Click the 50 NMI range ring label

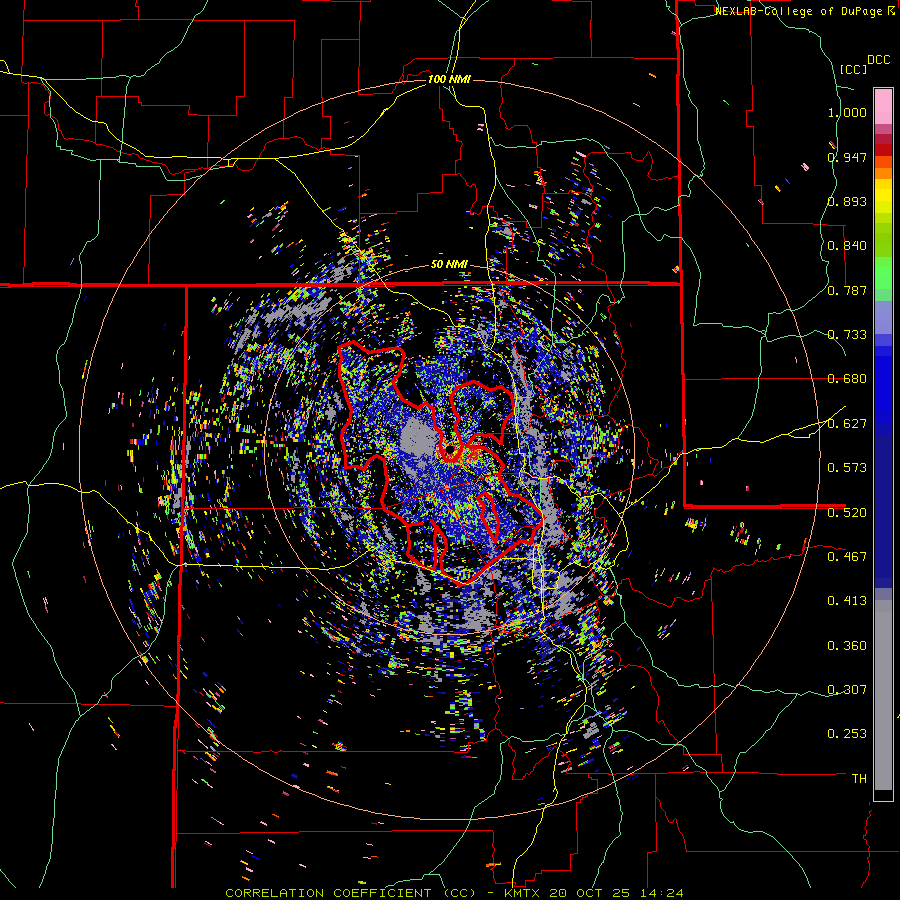(449, 265)
